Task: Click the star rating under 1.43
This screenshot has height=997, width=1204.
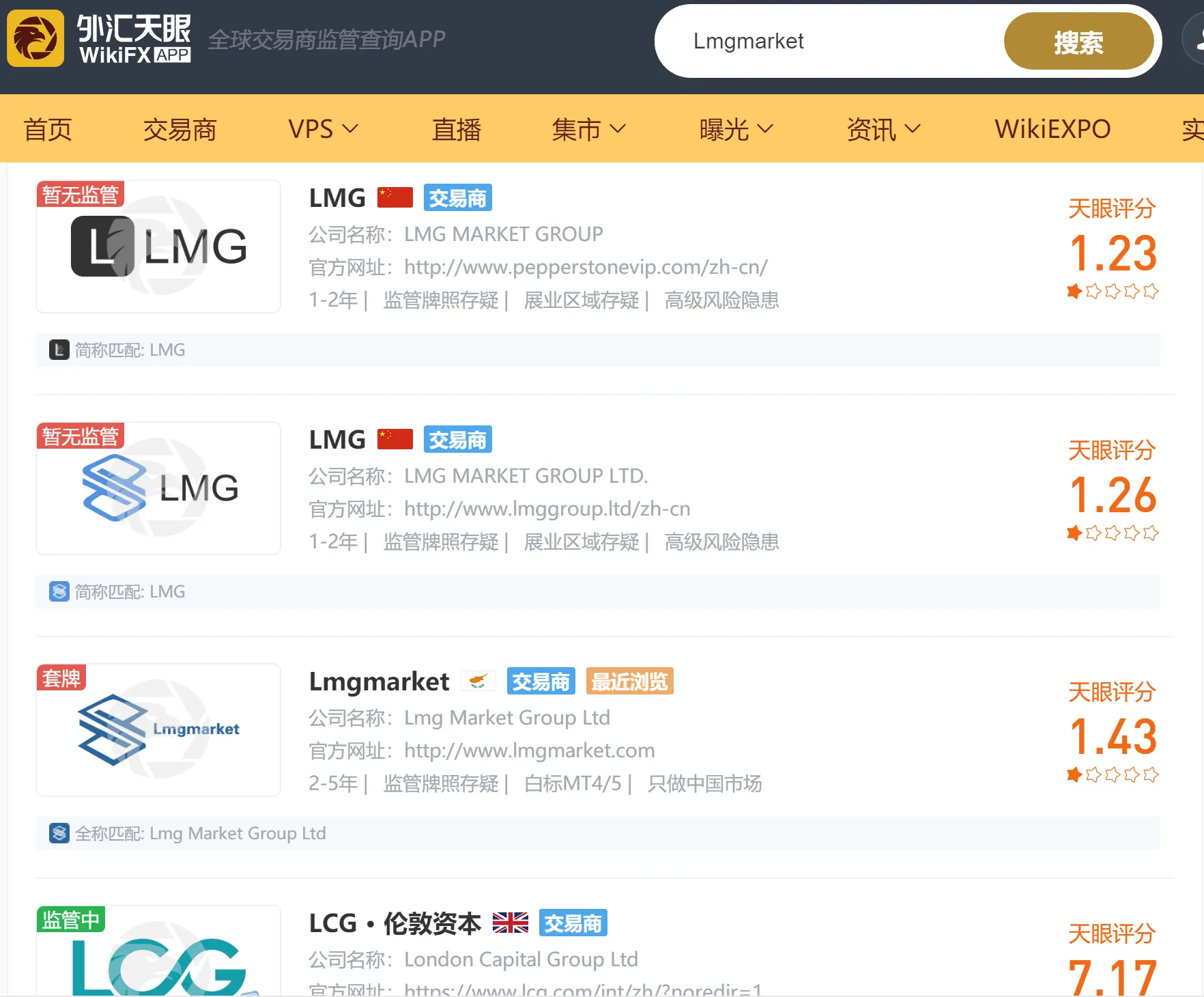Action: tap(1113, 775)
